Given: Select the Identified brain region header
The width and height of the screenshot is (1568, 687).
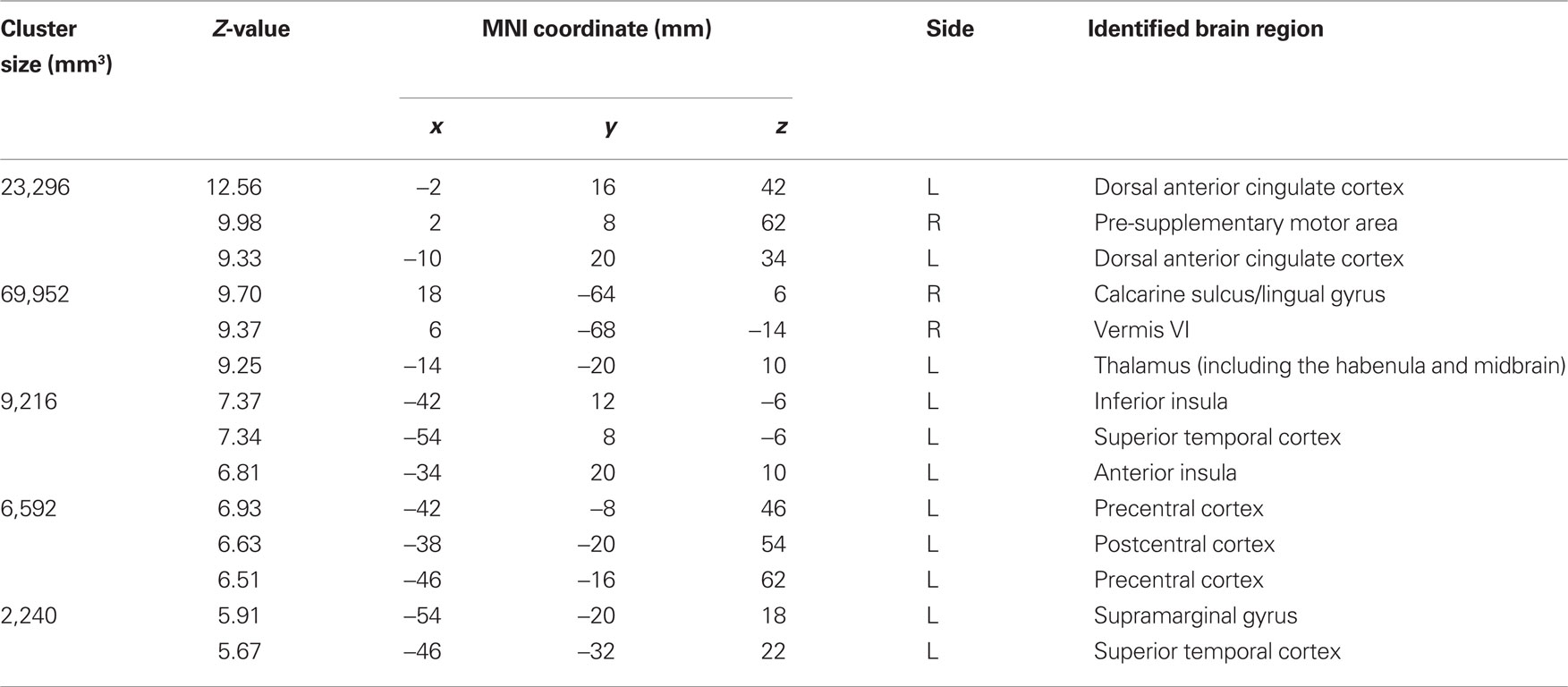Looking at the screenshot, I should click(x=1205, y=29).
